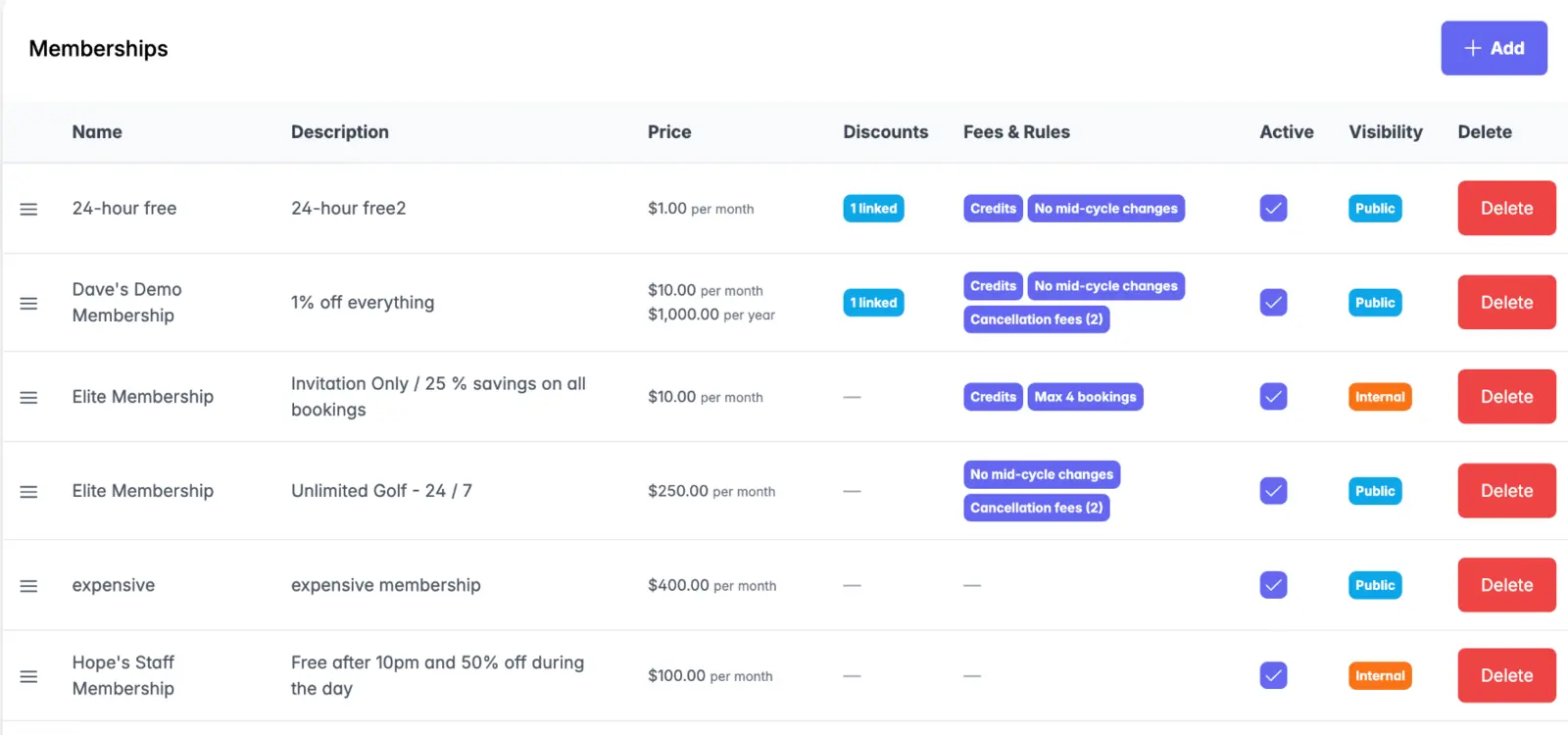
Task: Click the Price column header
Action: pyautogui.click(x=669, y=131)
